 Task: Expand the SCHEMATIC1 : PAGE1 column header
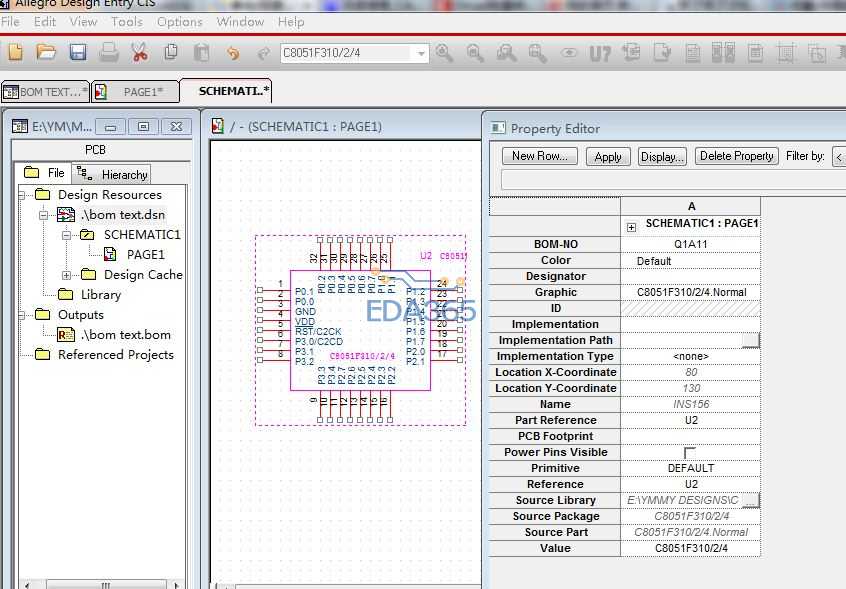(631, 227)
